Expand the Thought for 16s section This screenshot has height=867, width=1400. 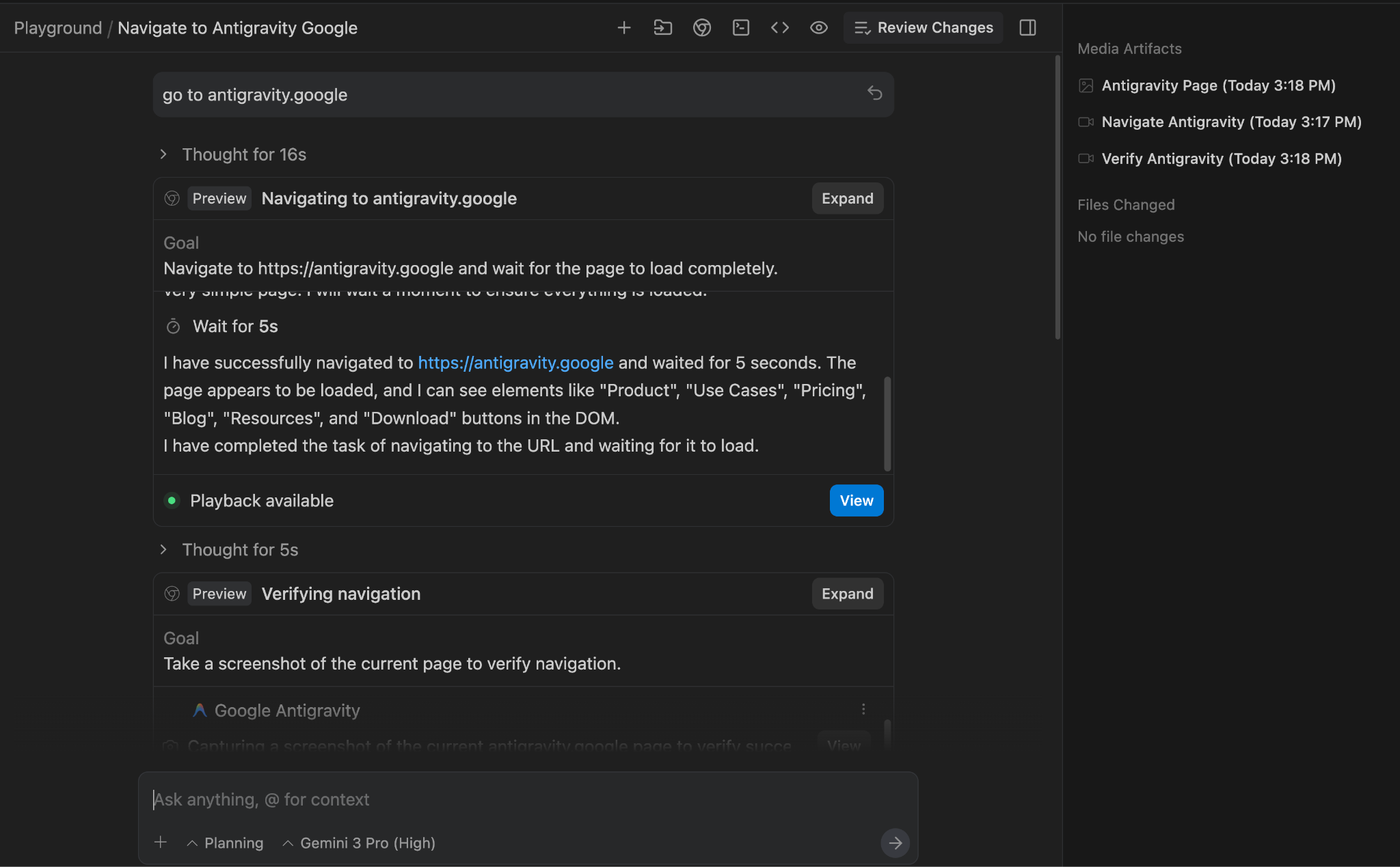243,154
